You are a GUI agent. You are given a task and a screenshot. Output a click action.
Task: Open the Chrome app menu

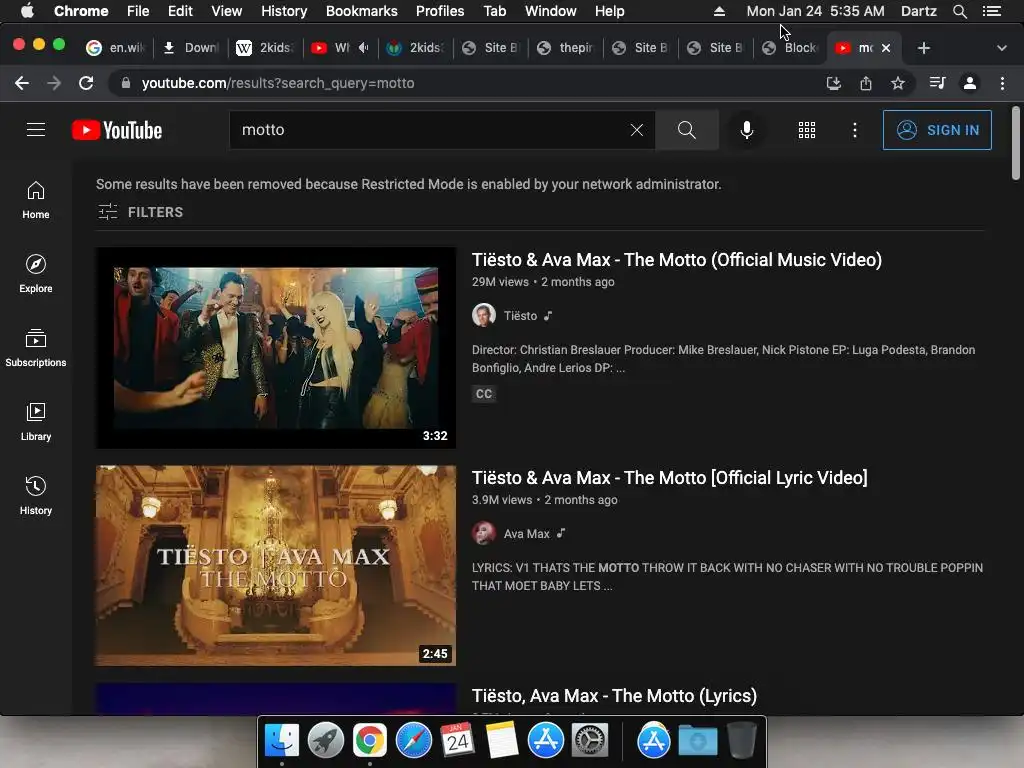[81, 11]
